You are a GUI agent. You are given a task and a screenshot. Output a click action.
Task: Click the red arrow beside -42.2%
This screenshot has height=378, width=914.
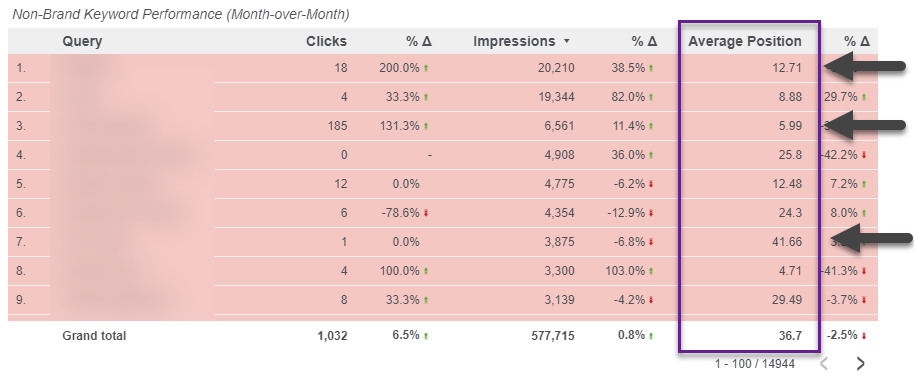coord(864,155)
